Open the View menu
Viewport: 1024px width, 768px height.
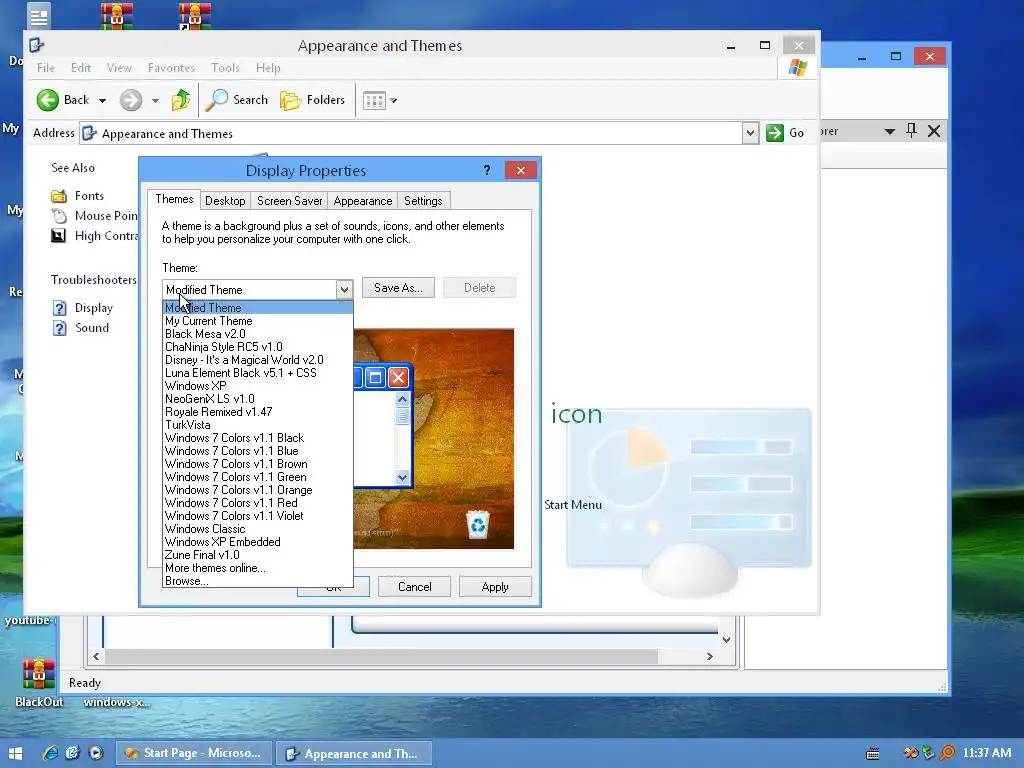119,68
